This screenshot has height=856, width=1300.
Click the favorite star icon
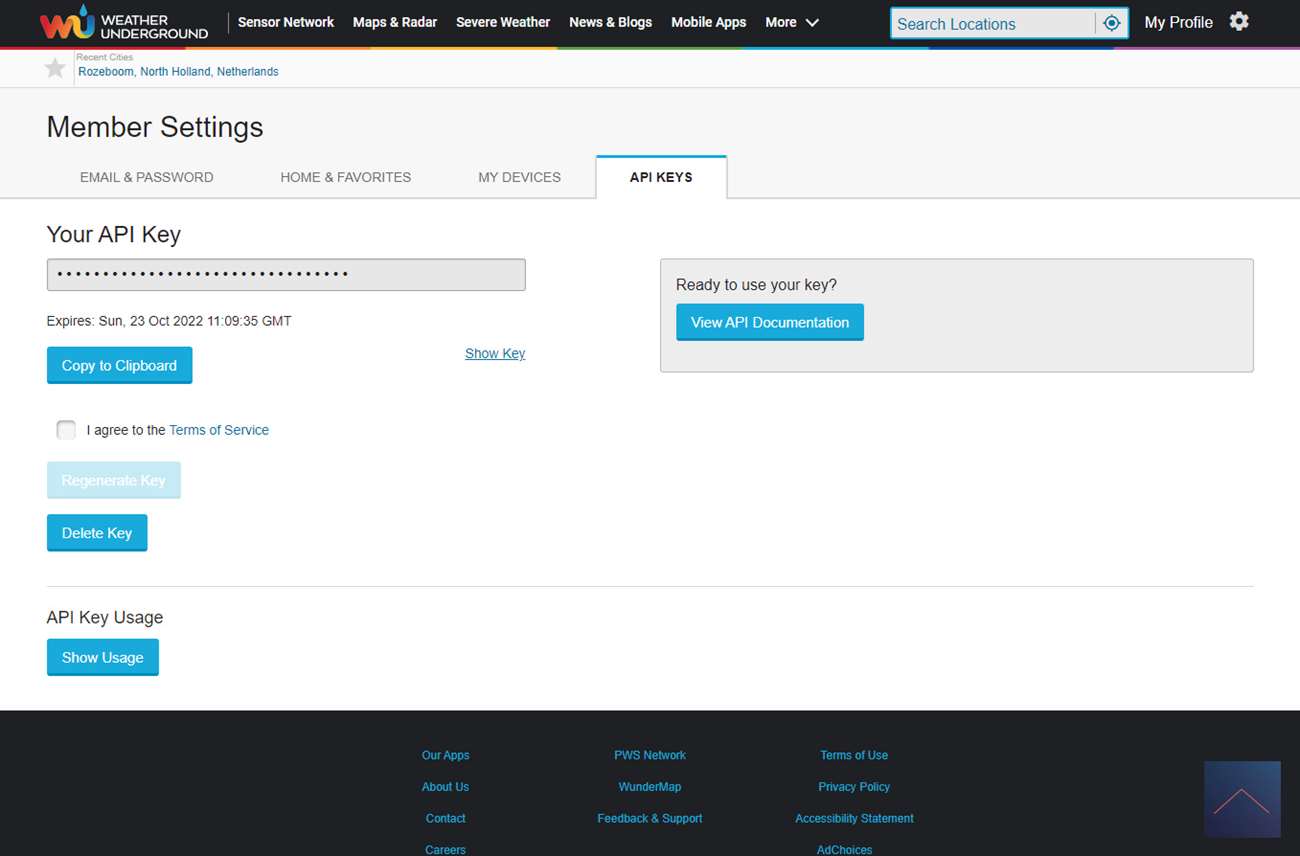coord(55,68)
